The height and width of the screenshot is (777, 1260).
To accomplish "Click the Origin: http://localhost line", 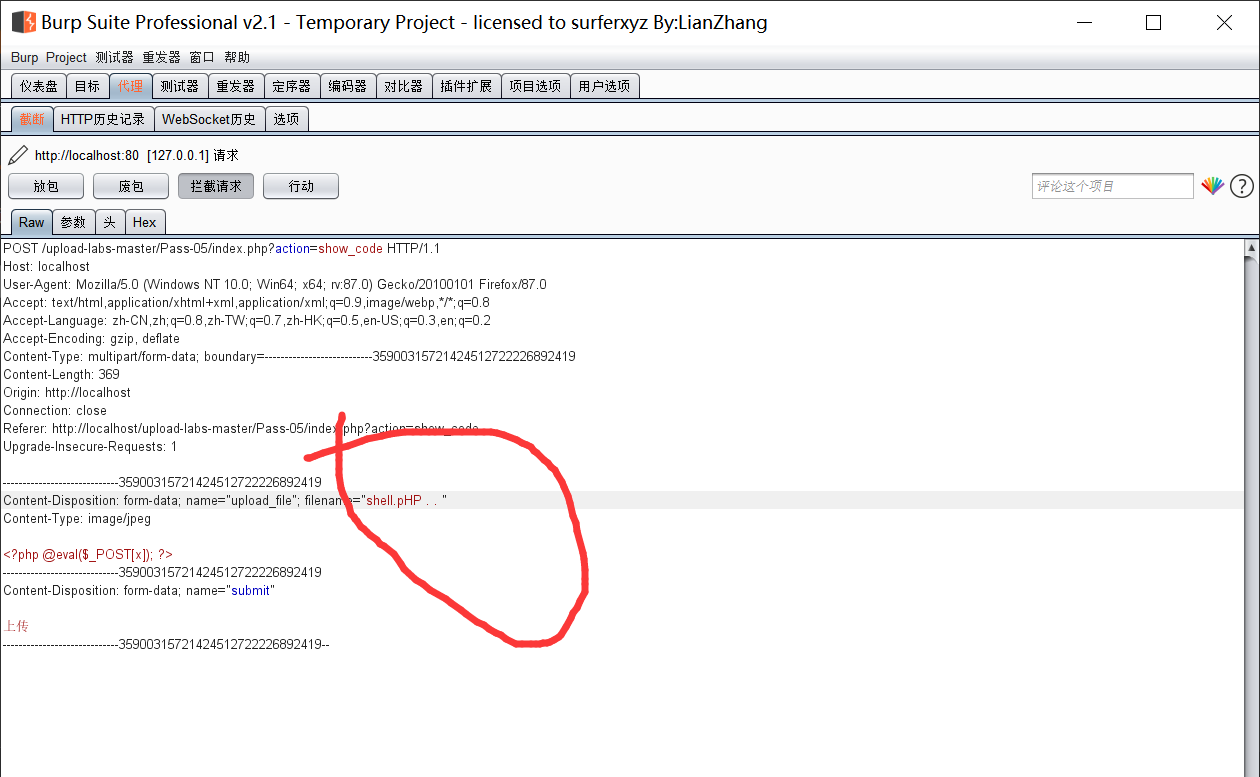I will 67,393.
